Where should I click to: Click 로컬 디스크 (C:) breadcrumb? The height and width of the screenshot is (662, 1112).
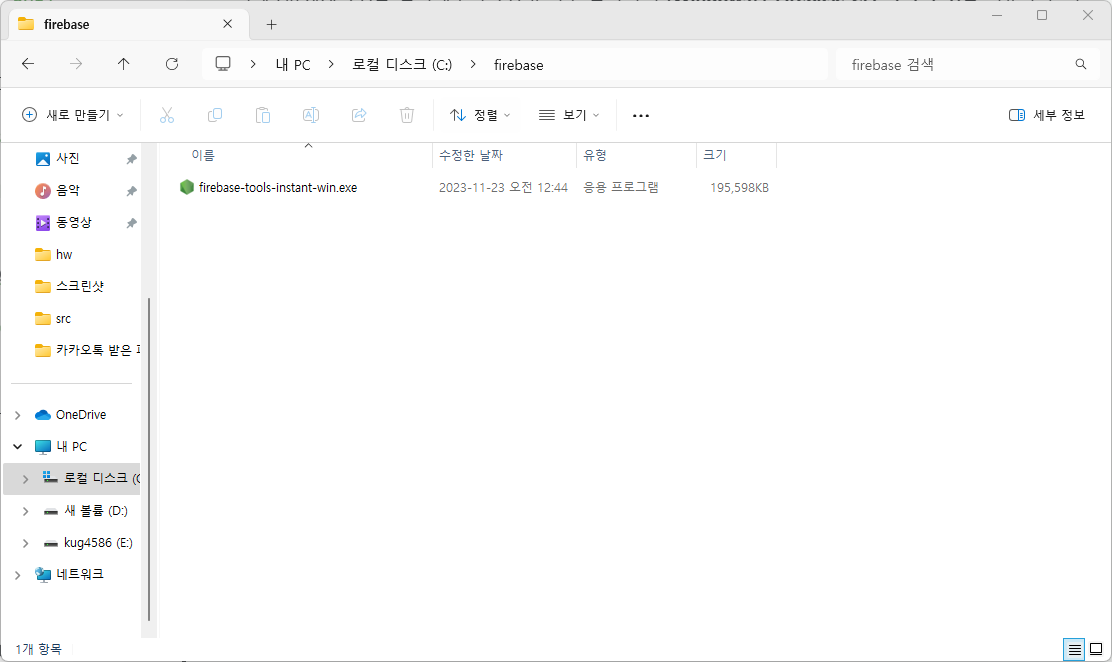pyautogui.click(x=402, y=65)
